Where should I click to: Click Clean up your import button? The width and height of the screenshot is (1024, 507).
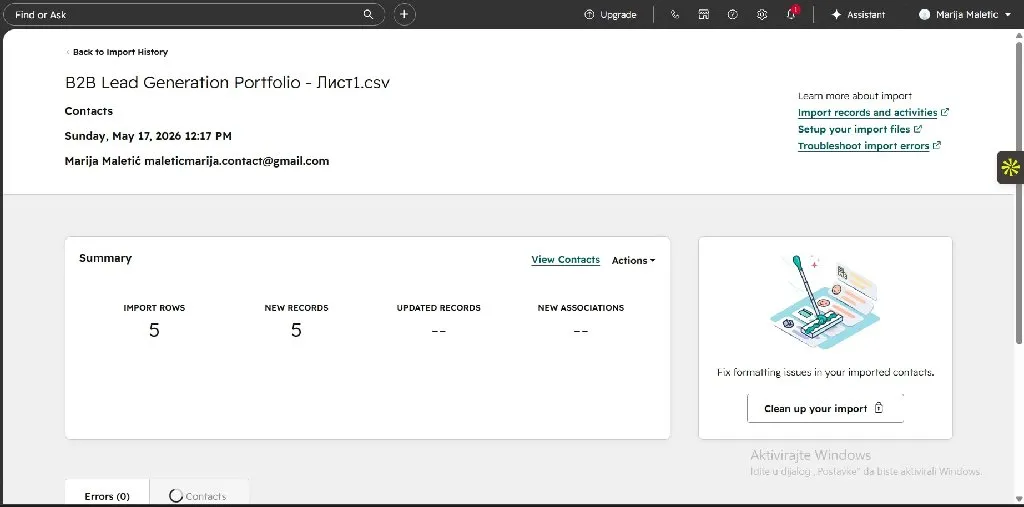pyautogui.click(x=825, y=408)
